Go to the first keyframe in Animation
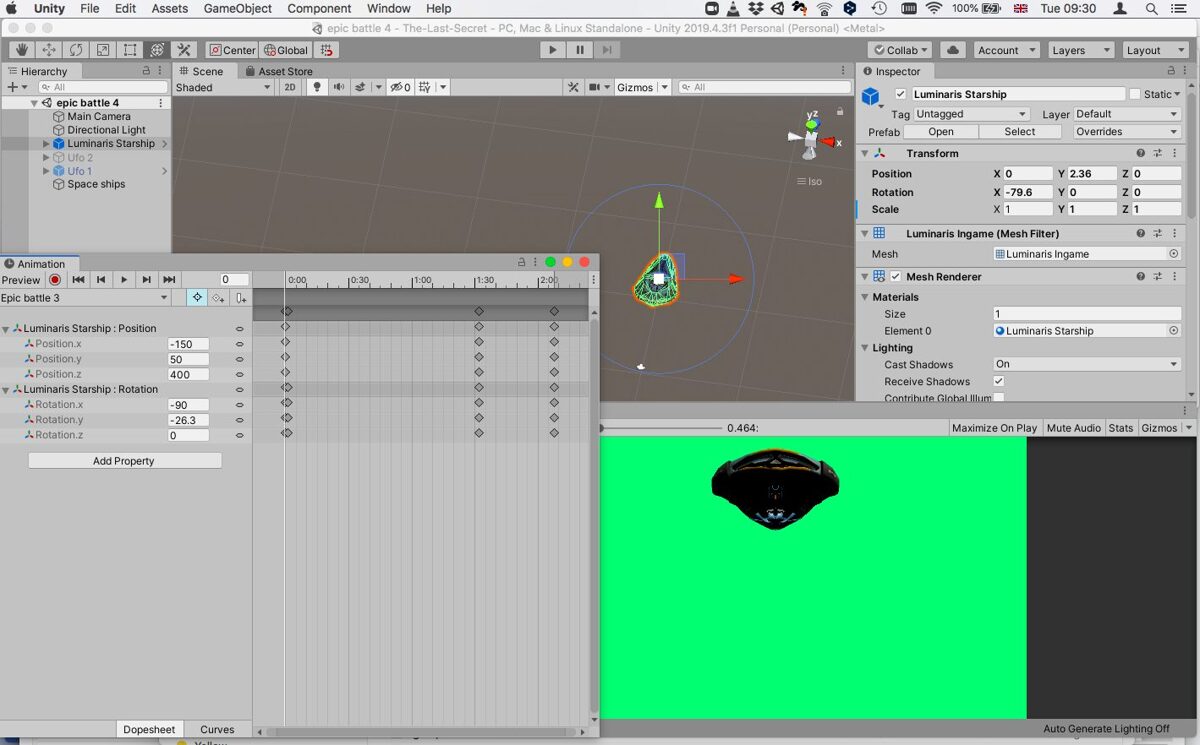The height and width of the screenshot is (745, 1200). 78,280
